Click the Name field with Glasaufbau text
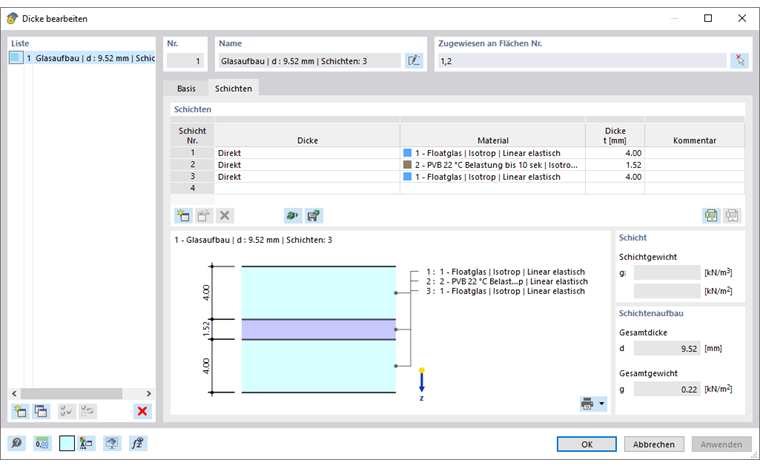 click(309, 61)
